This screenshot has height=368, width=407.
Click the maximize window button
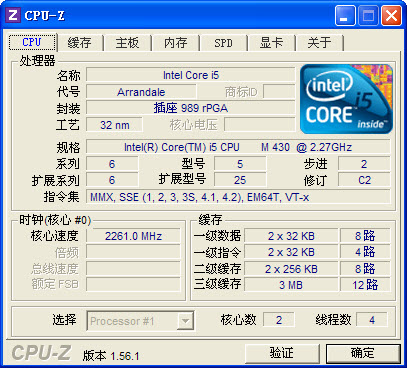pyautogui.click(x=368, y=16)
